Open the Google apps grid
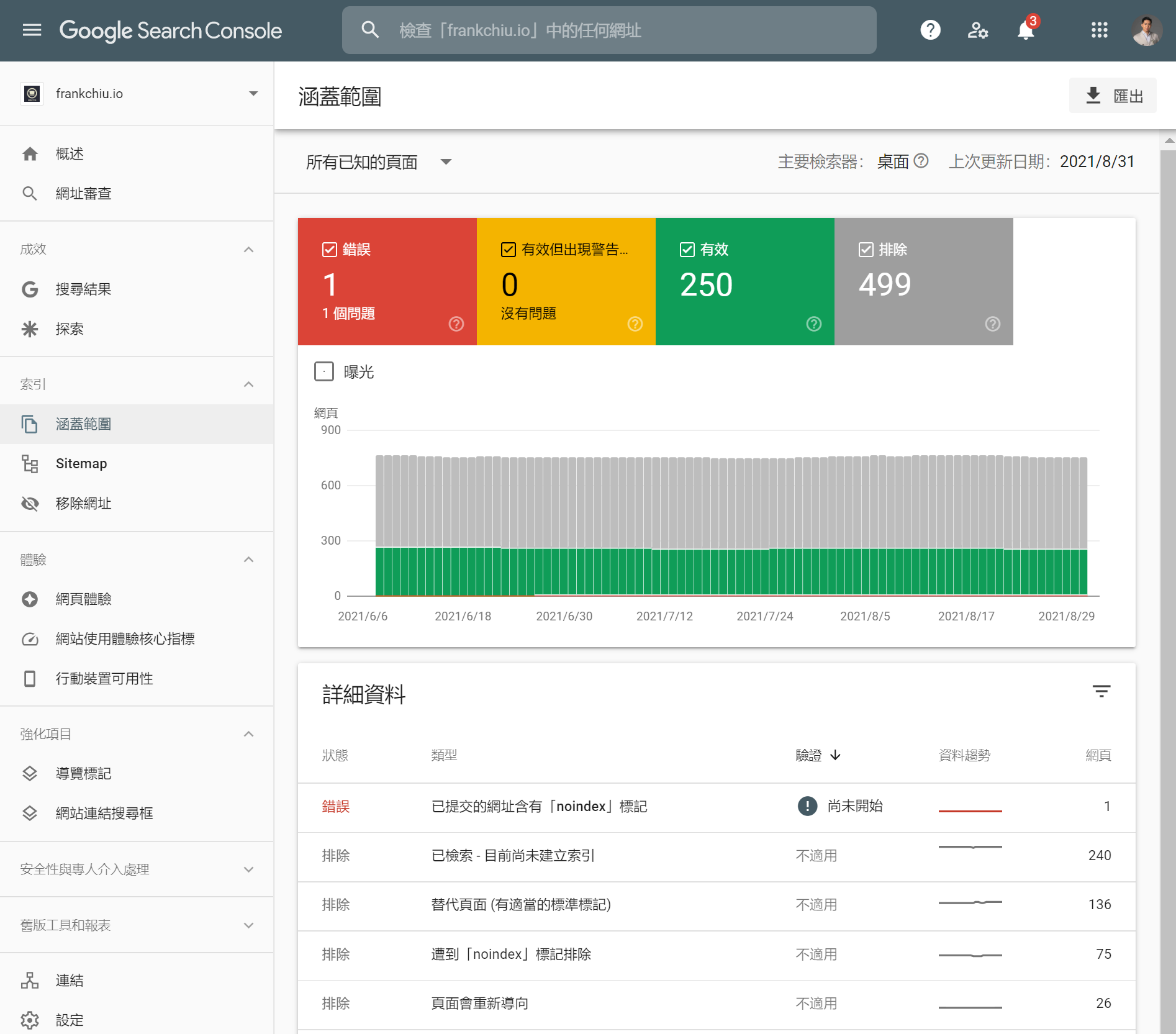This screenshot has width=1176, height=1034. 1099,30
